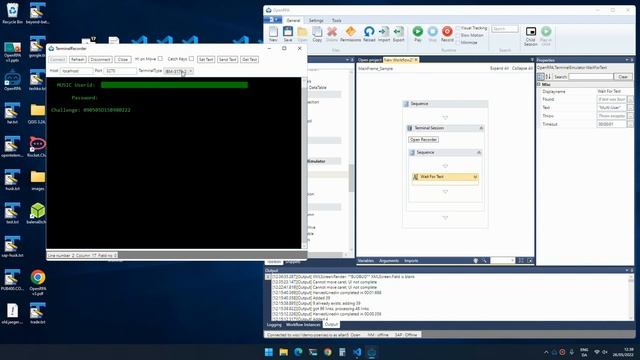Click the blue Stop icon in ribbon
Viewport: 640px width, 360px height.
pos(432,31)
